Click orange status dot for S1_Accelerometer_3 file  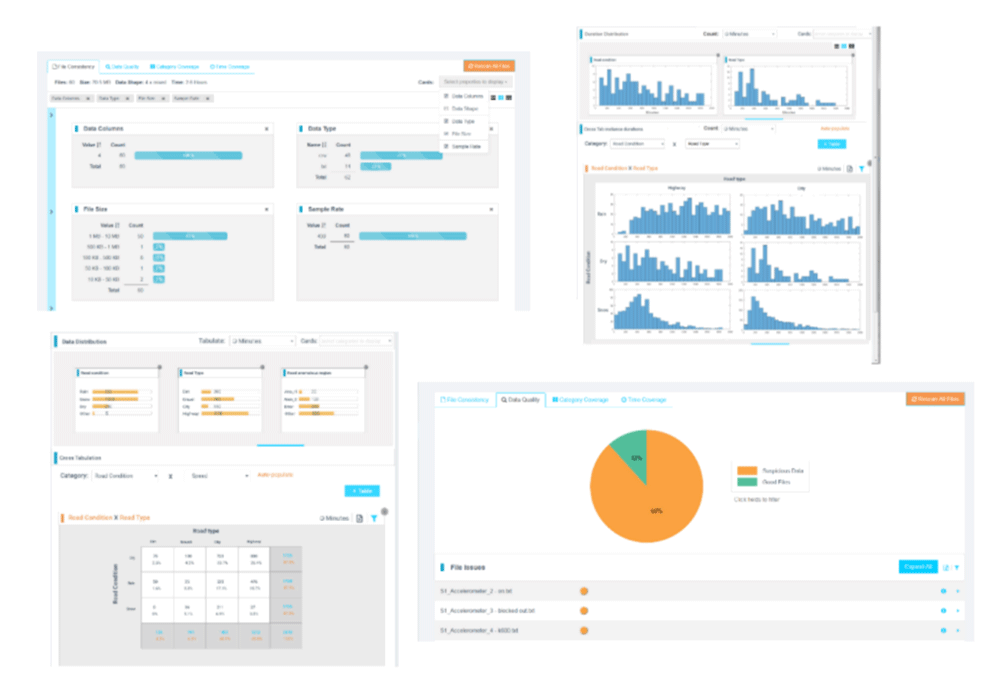pos(584,611)
